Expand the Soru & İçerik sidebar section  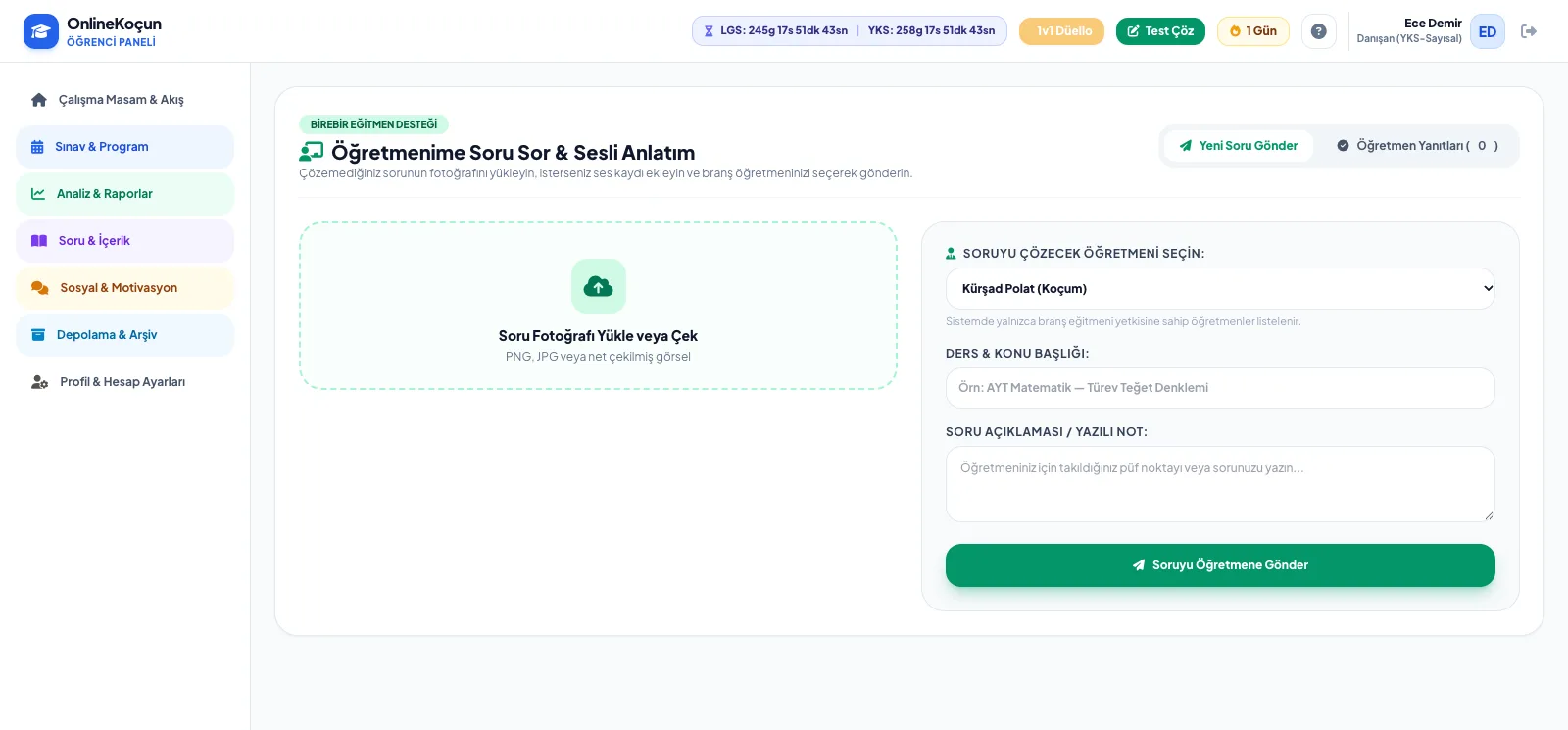(x=124, y=241)
